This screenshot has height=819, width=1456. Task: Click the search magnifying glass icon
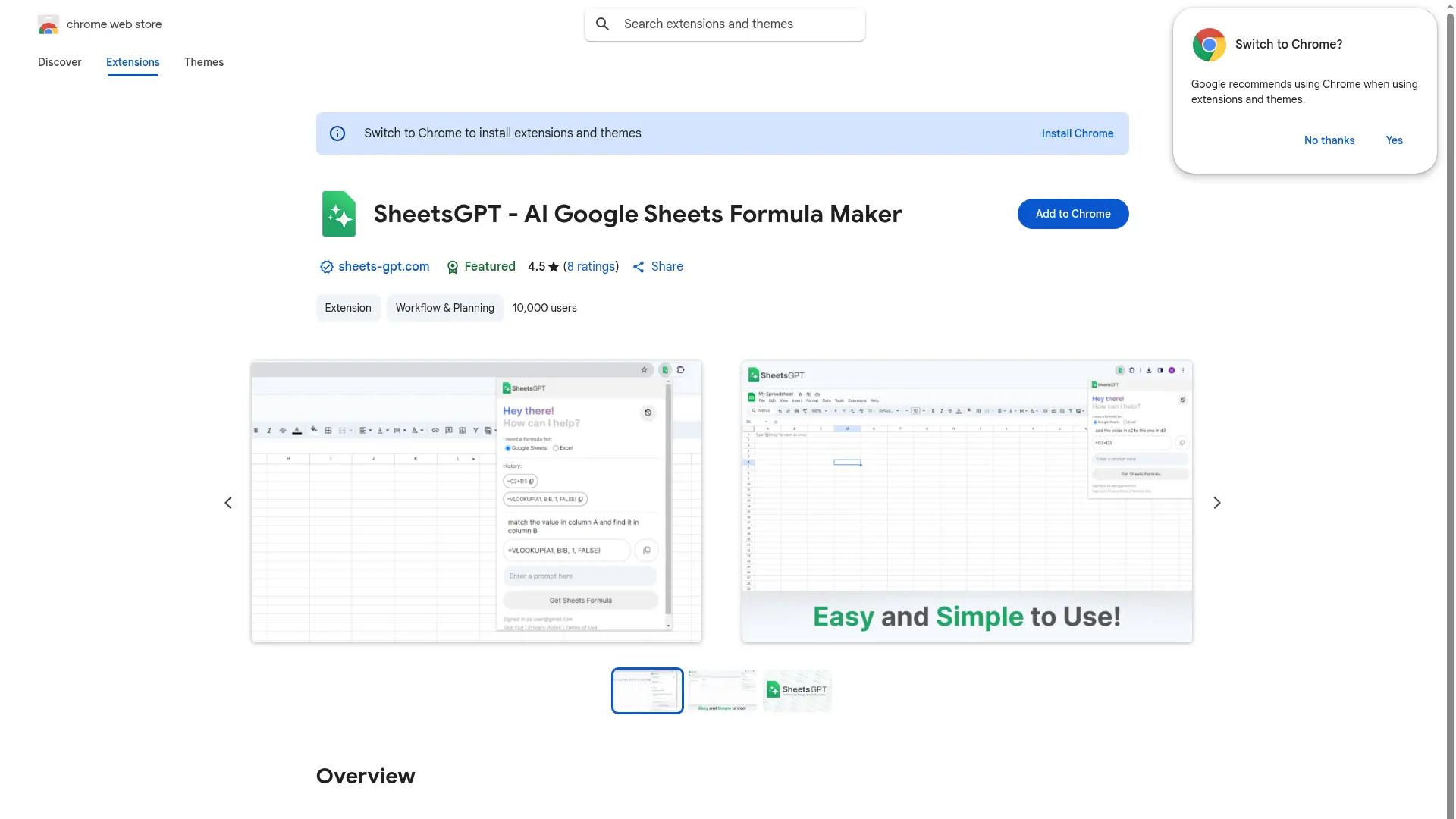click(x=602, y=24)
